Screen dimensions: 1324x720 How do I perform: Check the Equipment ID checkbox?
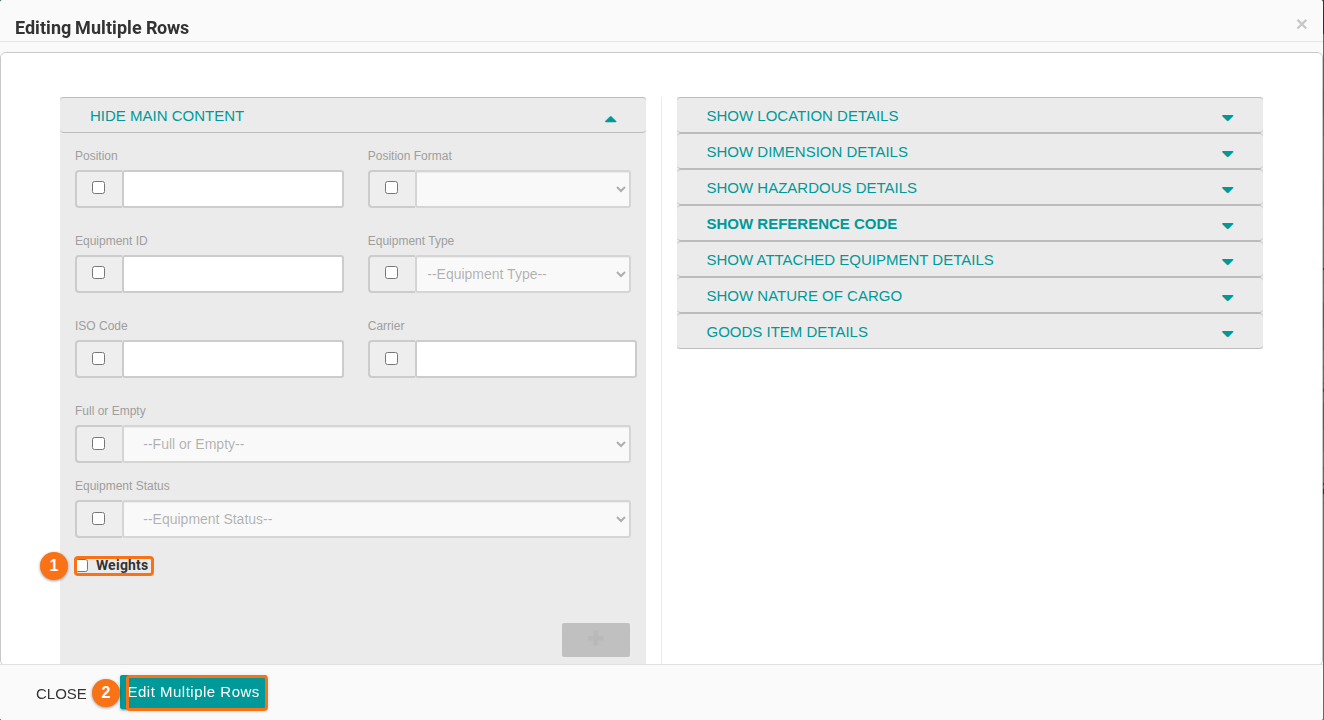[x=98, y=273]
